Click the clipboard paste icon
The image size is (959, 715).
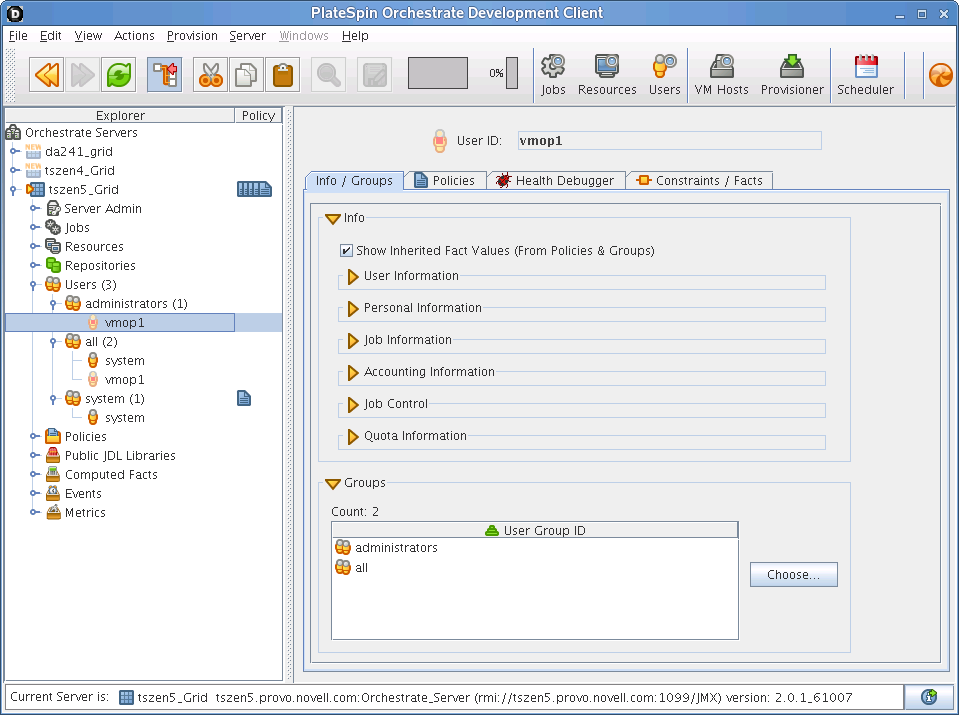[x=283, y=75]
